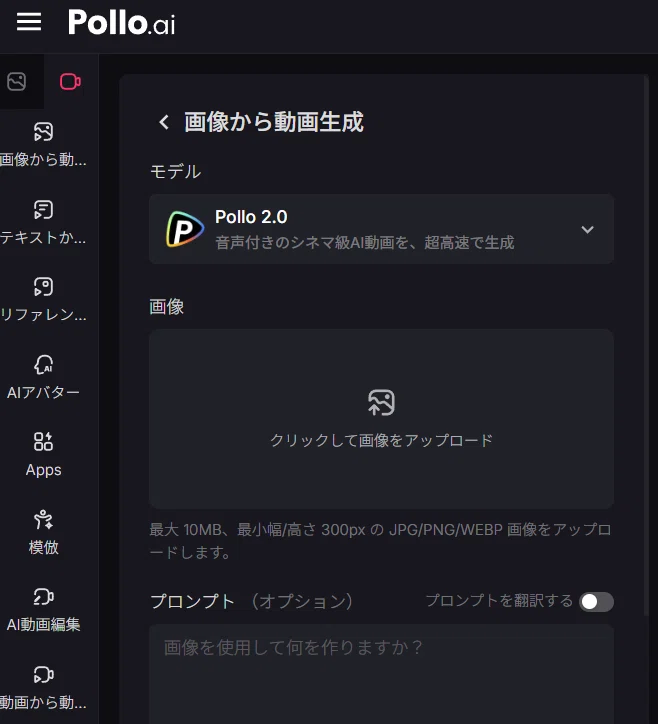This screenshot has width=658, height=724.
Task: Focus the prompt text field
Action: coord(381,674)
